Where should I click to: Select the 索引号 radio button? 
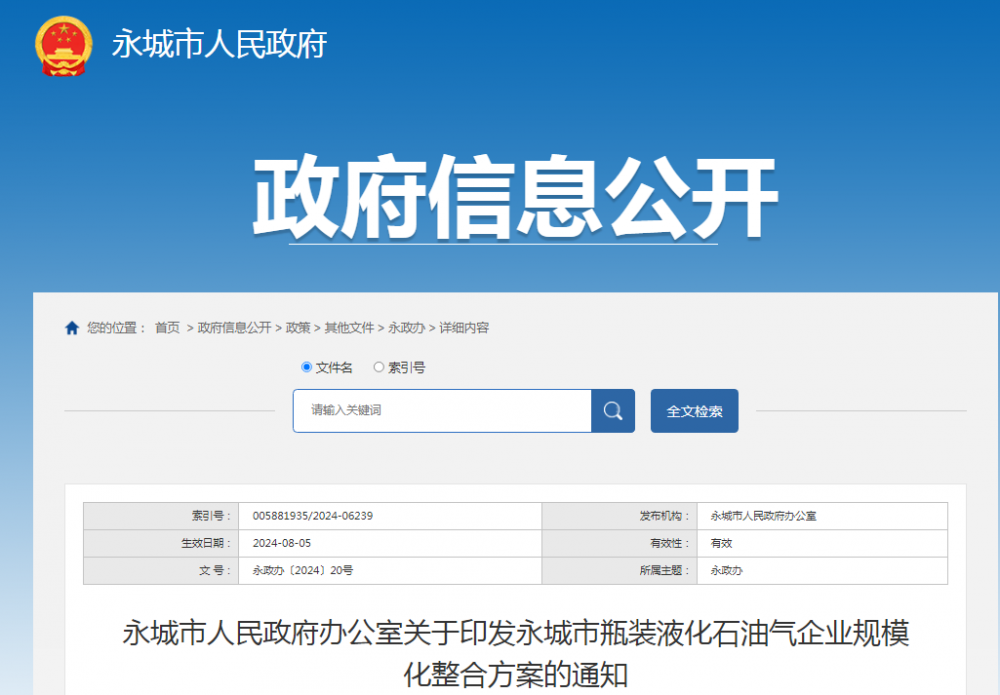click(379, 367)
